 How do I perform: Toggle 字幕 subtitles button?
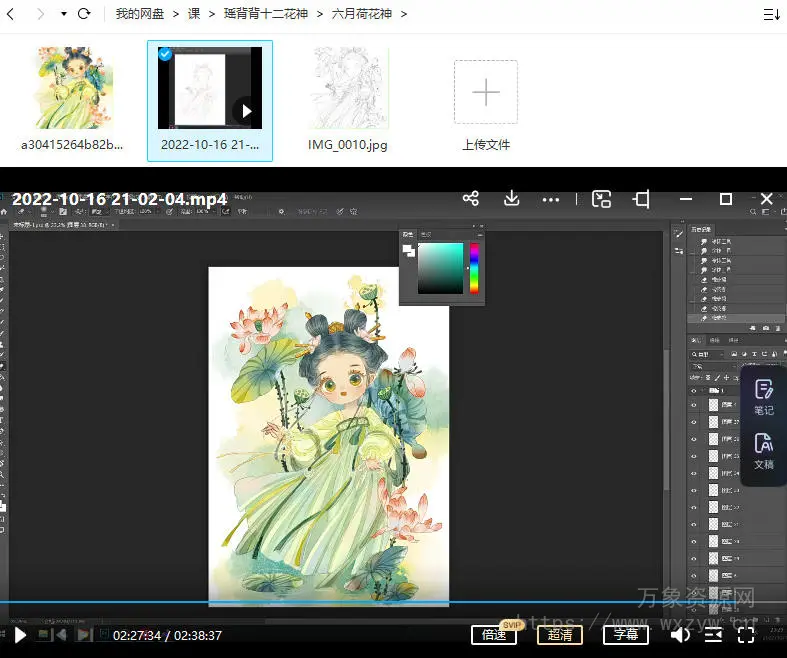(626, 635)
